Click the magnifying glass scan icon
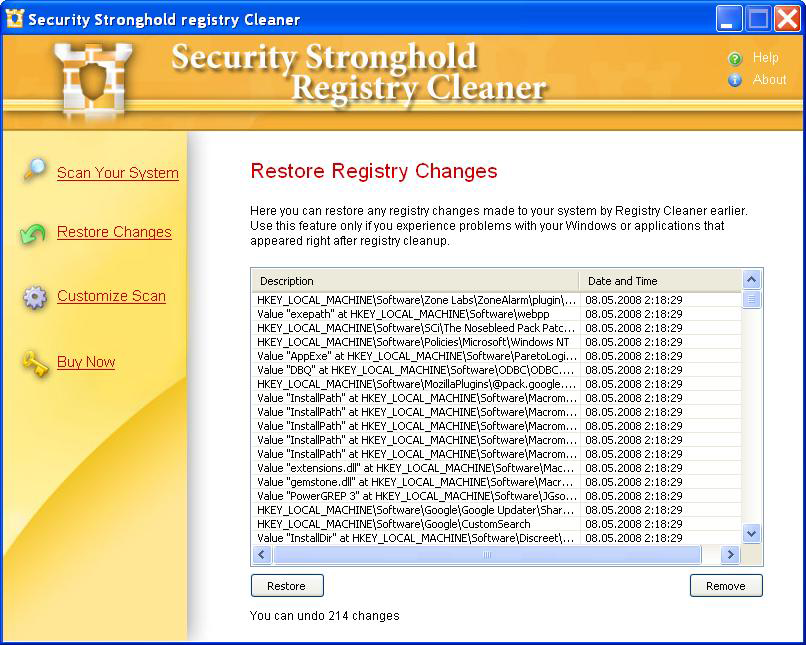The height and width of the screenshot is (645, 806). [35, 170]
